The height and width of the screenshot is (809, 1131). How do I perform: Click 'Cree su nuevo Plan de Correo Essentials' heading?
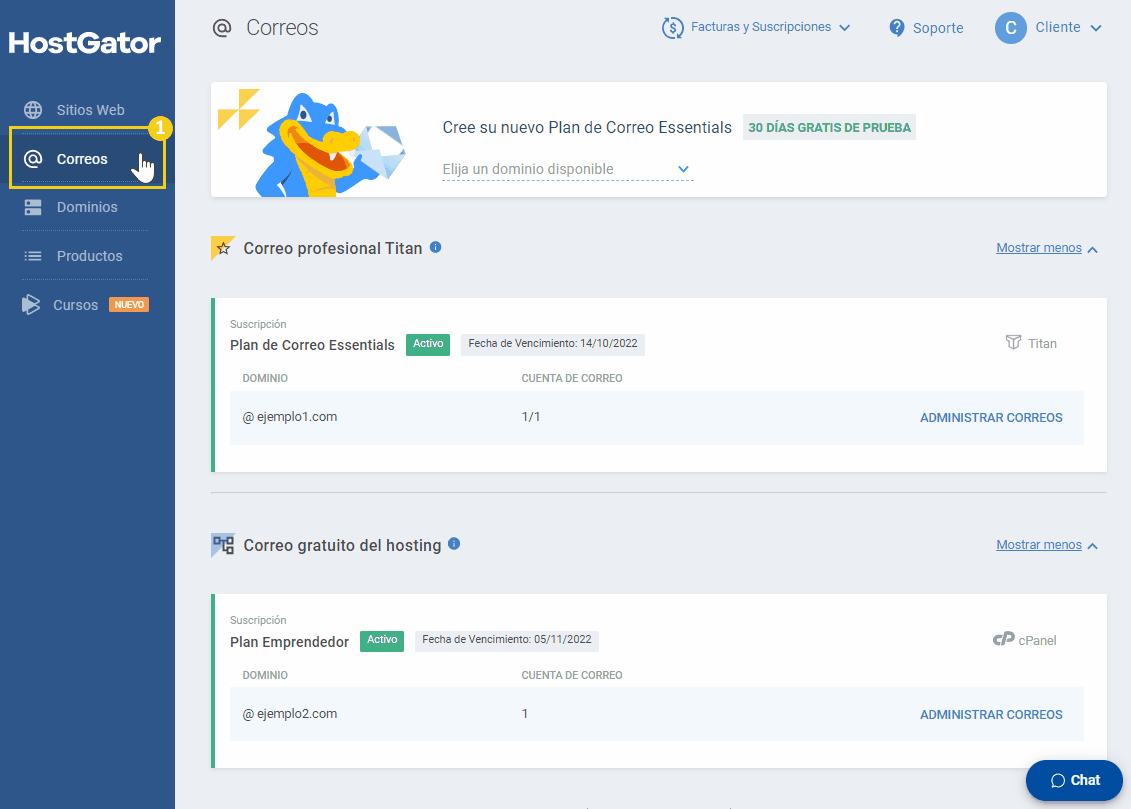(587, 128)
